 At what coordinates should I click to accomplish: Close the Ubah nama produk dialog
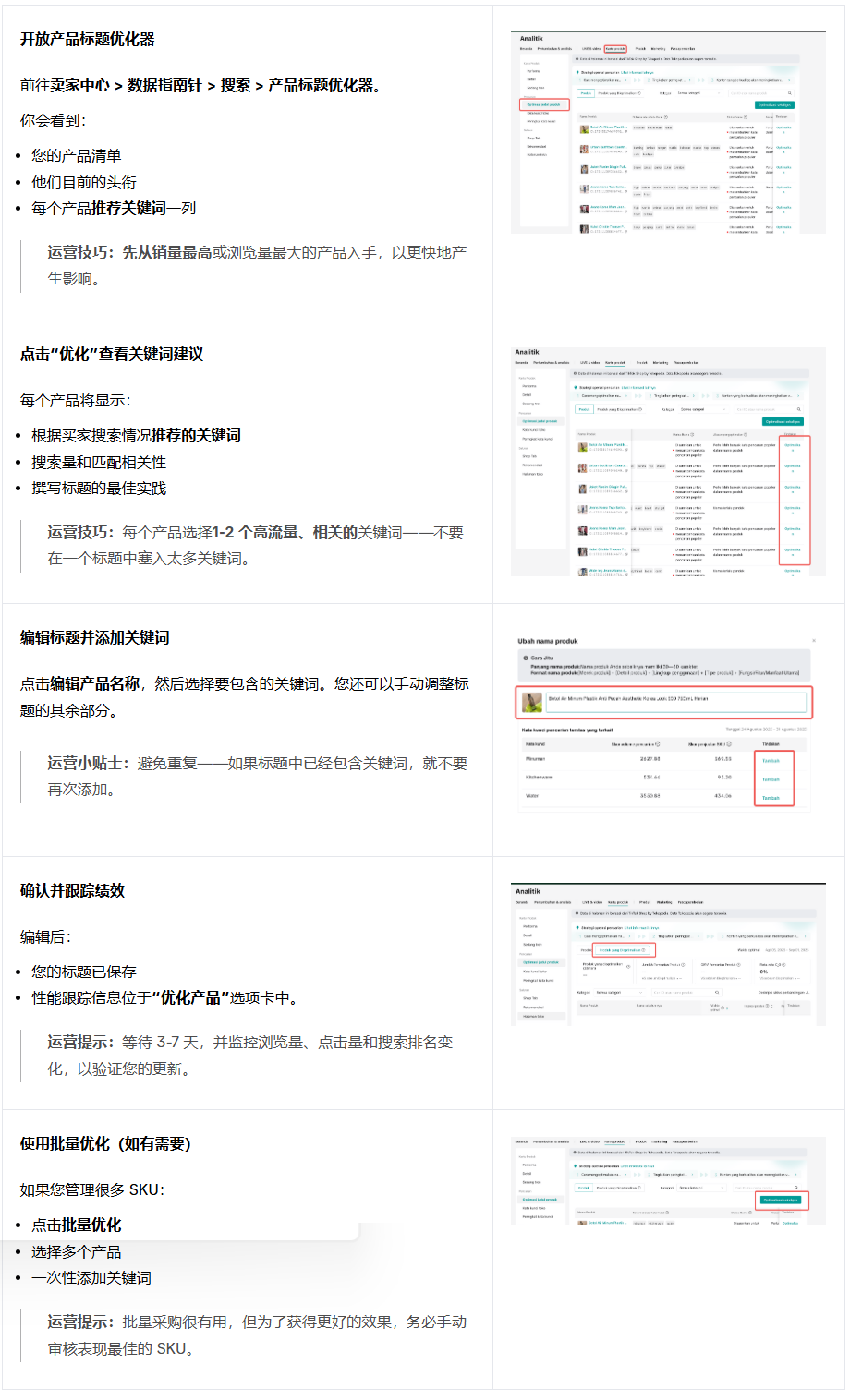[813, 640]
